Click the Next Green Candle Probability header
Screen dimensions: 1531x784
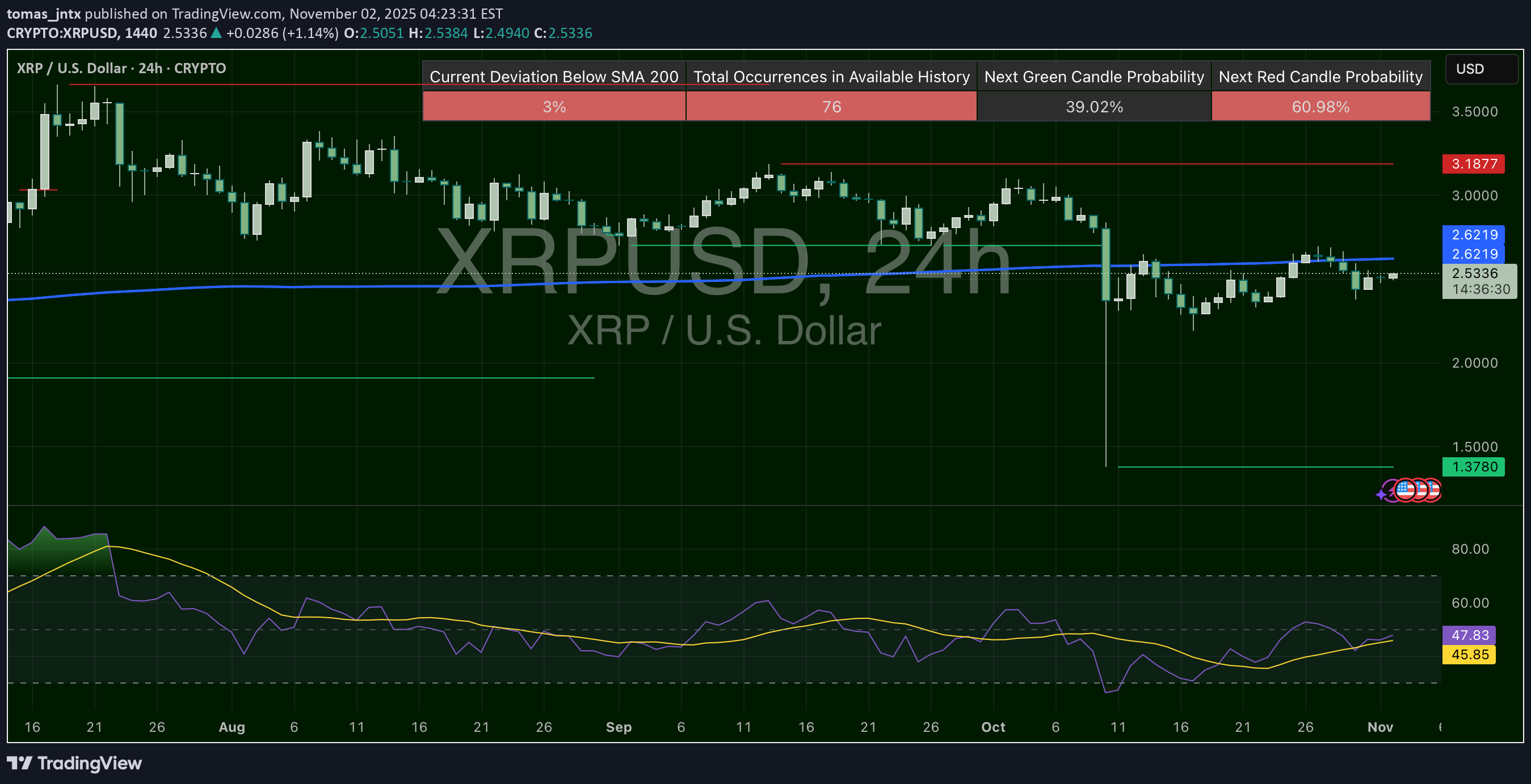pyautogui.click(x=1093, y=77)
